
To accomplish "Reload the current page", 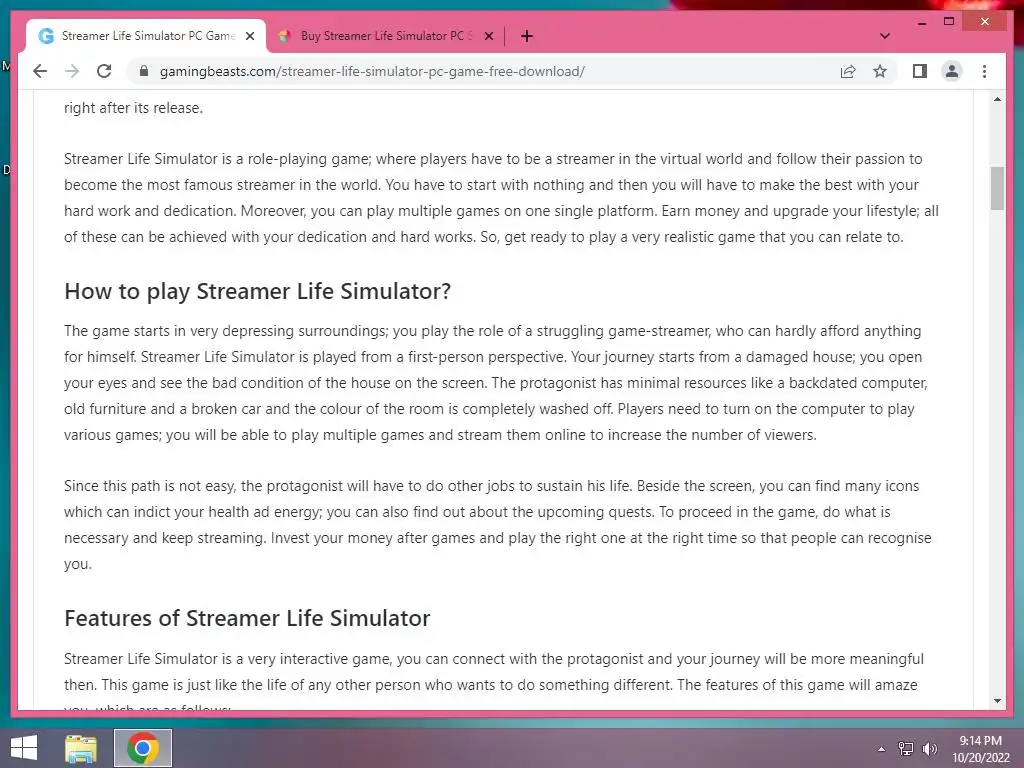I will click(x=104, y=71).
